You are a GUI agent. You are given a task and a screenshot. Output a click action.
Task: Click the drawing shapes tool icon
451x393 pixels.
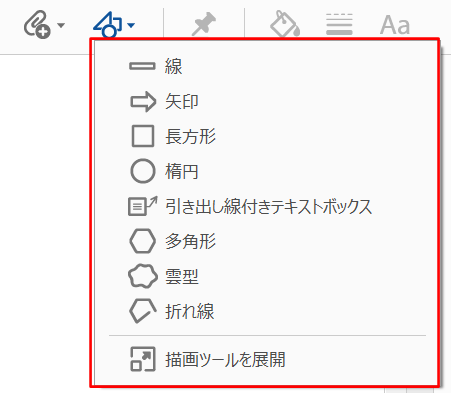pos(107,24)
